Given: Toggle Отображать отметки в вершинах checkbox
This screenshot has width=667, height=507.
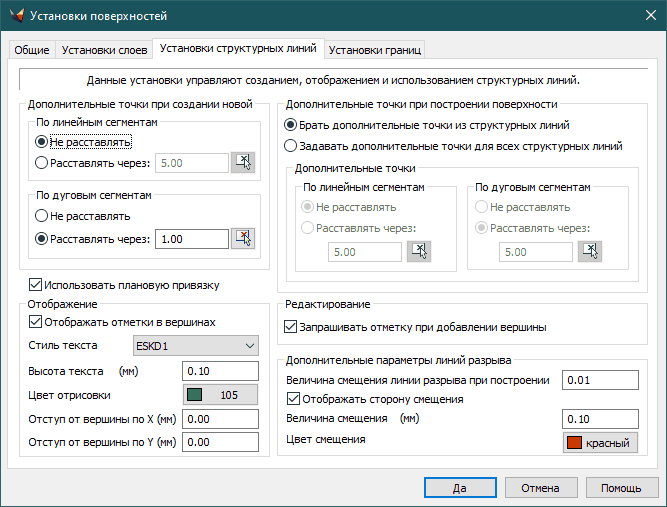Looking at the screenshot, I should [37, 322].
